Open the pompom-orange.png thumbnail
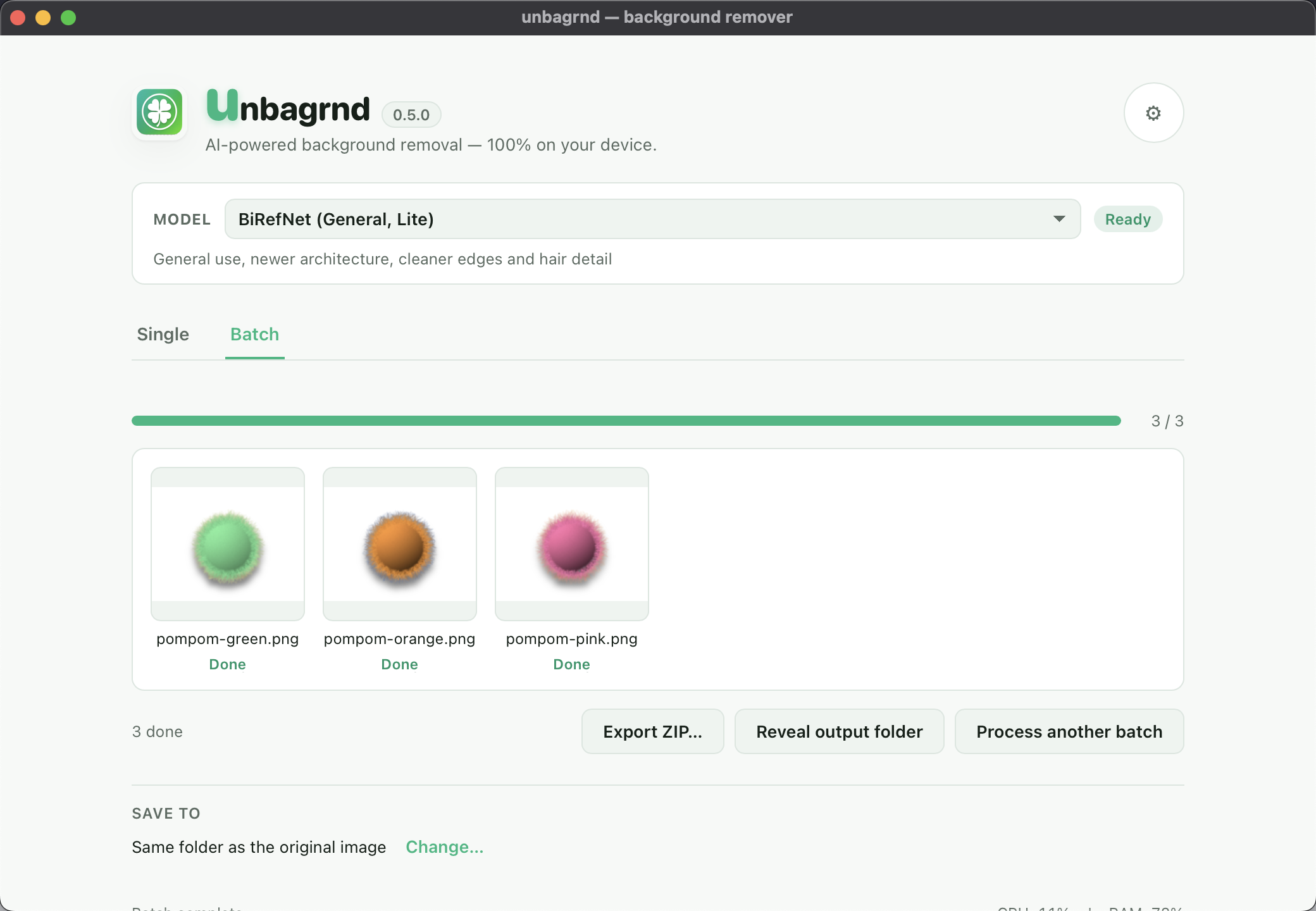Viewport: 1316px width, 911px height. click(400, 544)
